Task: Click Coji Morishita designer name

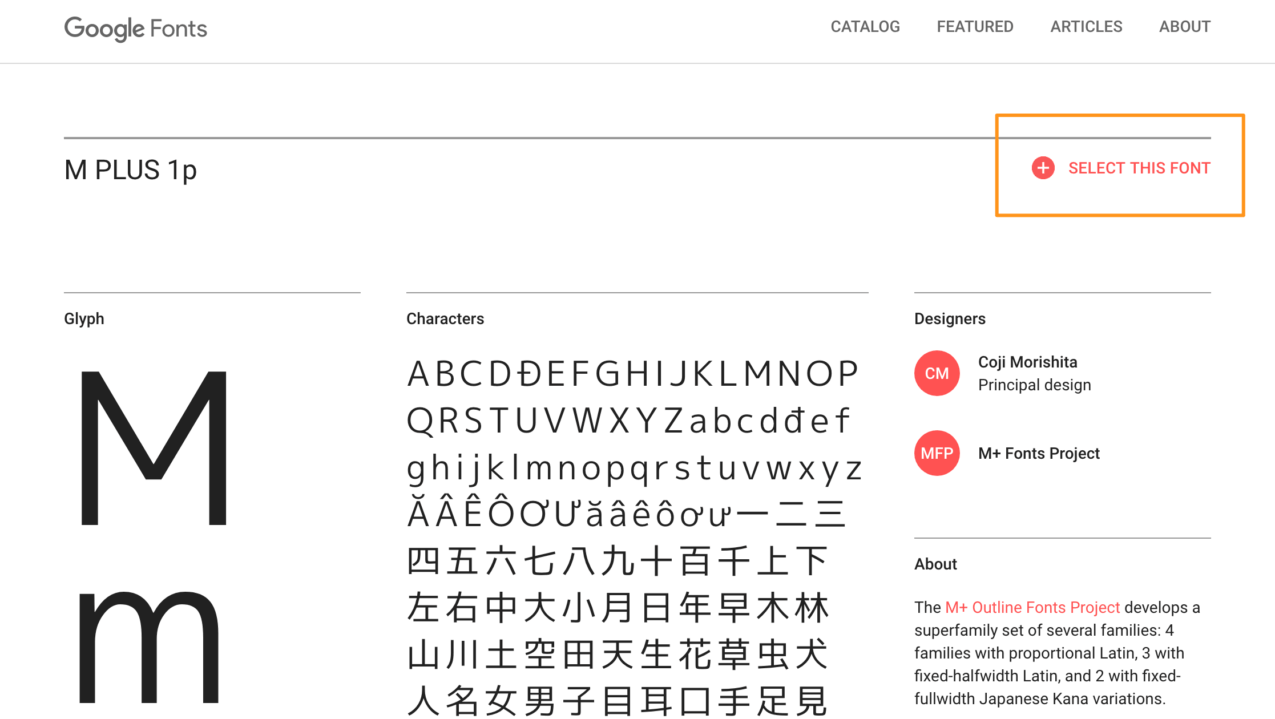Action: coord(1027,362)
